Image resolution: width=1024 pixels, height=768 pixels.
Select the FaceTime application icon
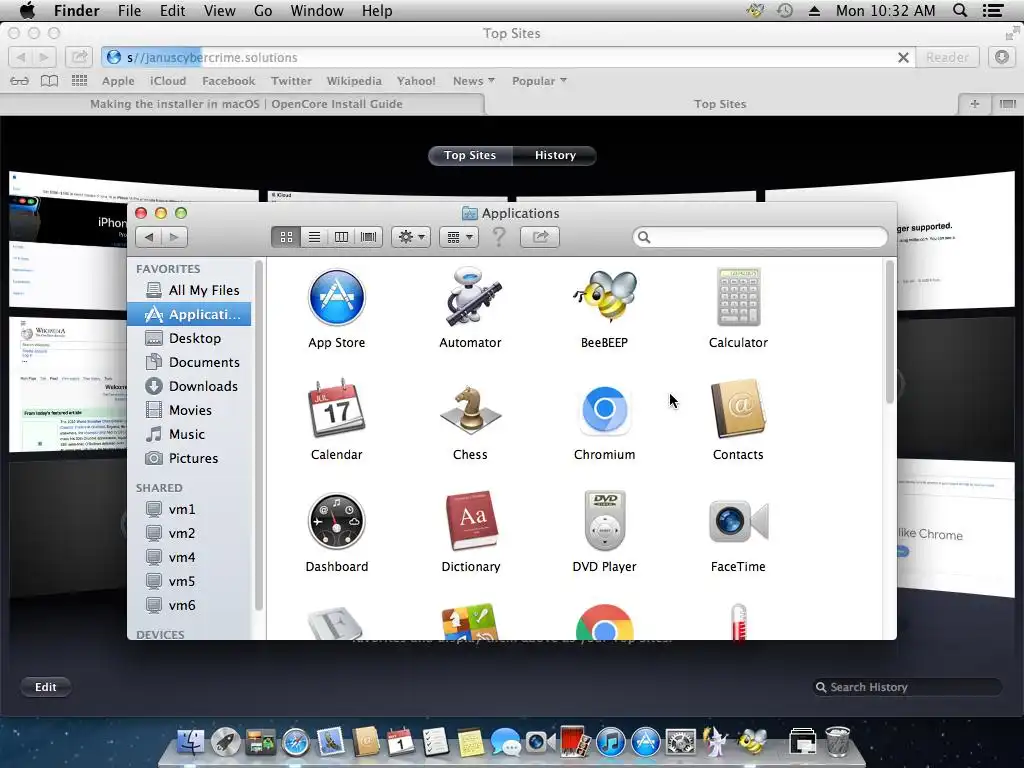click(739, 521)
